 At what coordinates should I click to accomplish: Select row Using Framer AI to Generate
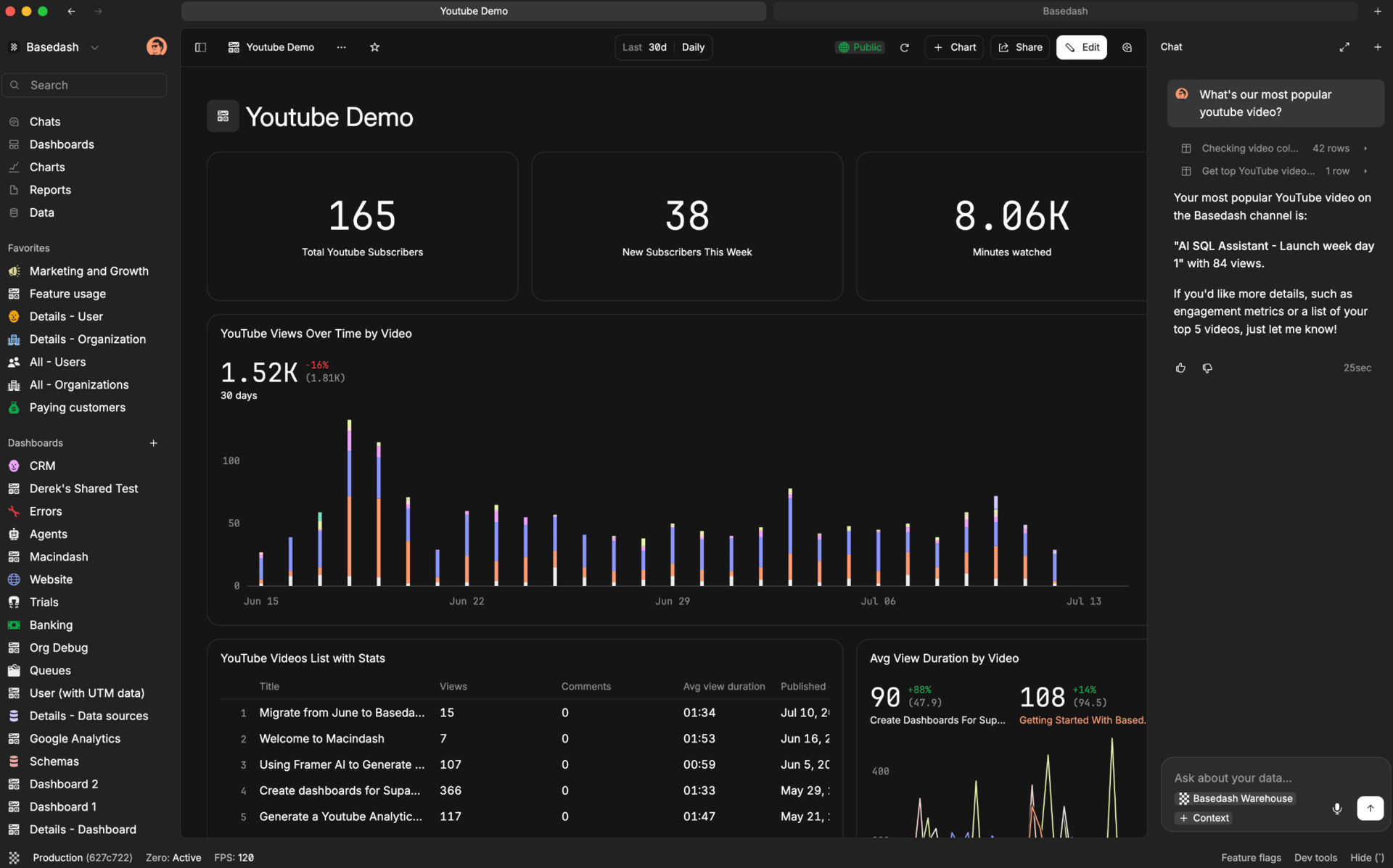click(x=525, y=764)
